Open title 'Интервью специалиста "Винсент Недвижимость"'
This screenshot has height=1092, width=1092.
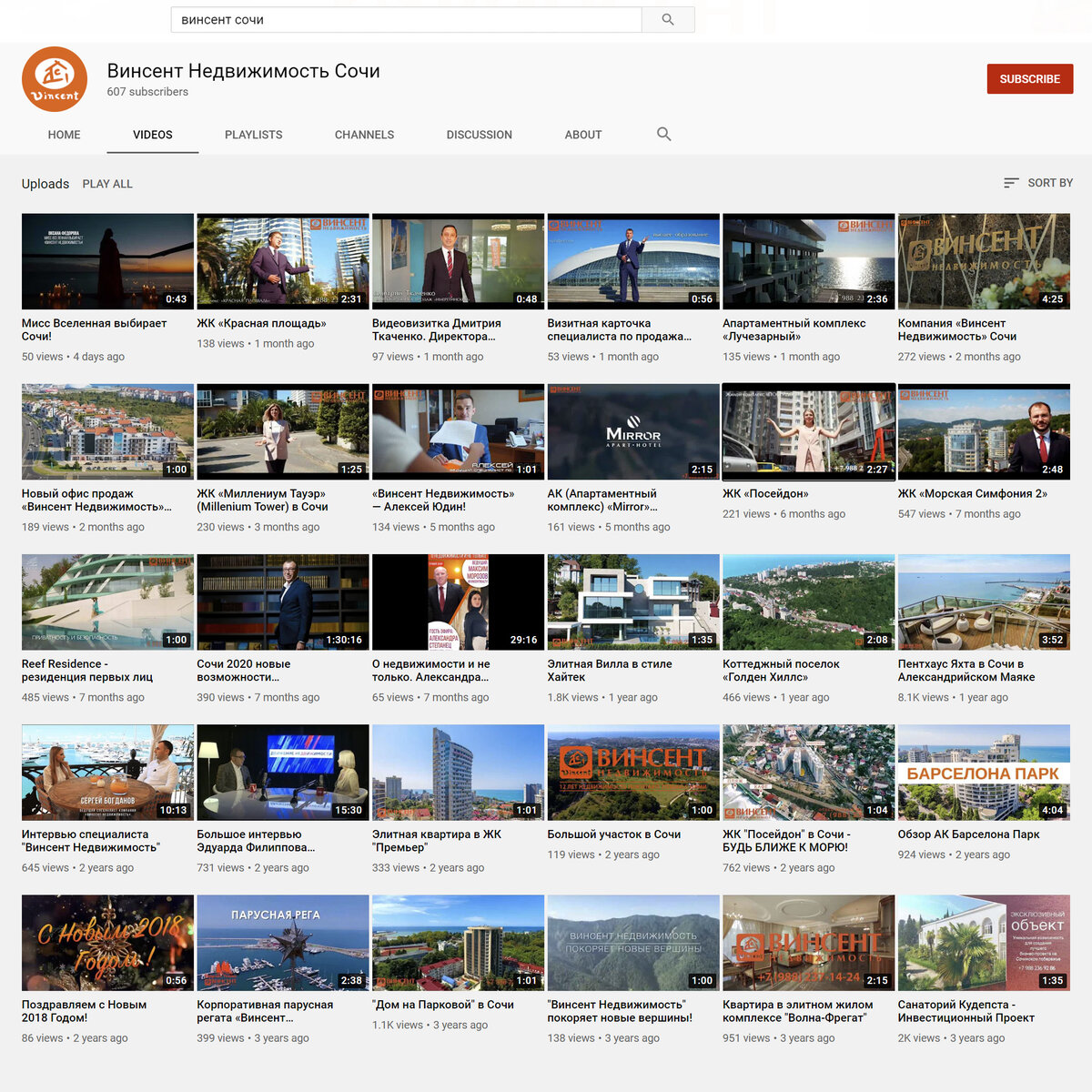(91, 841)
